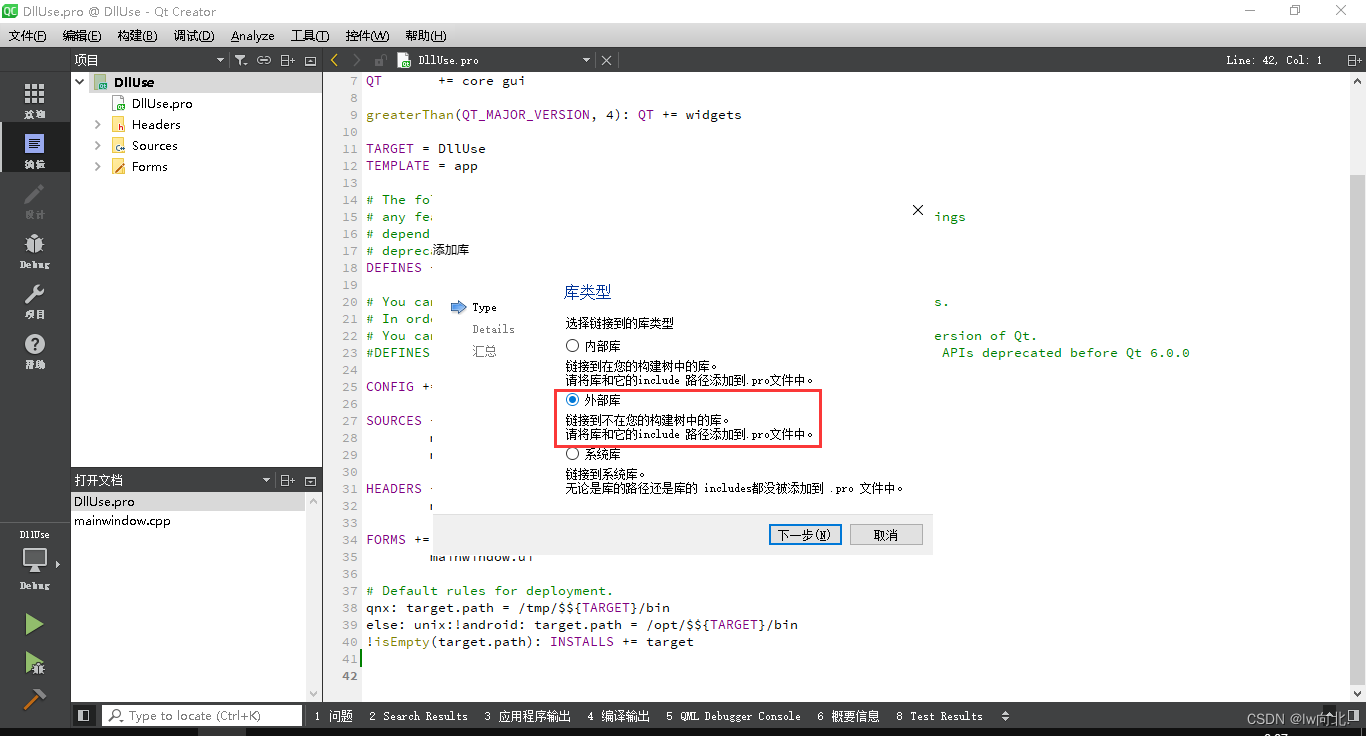Click the Details step in wizard sidebar
The height and width of the screenshot is (736, 1366).
(x=494, y=329)
